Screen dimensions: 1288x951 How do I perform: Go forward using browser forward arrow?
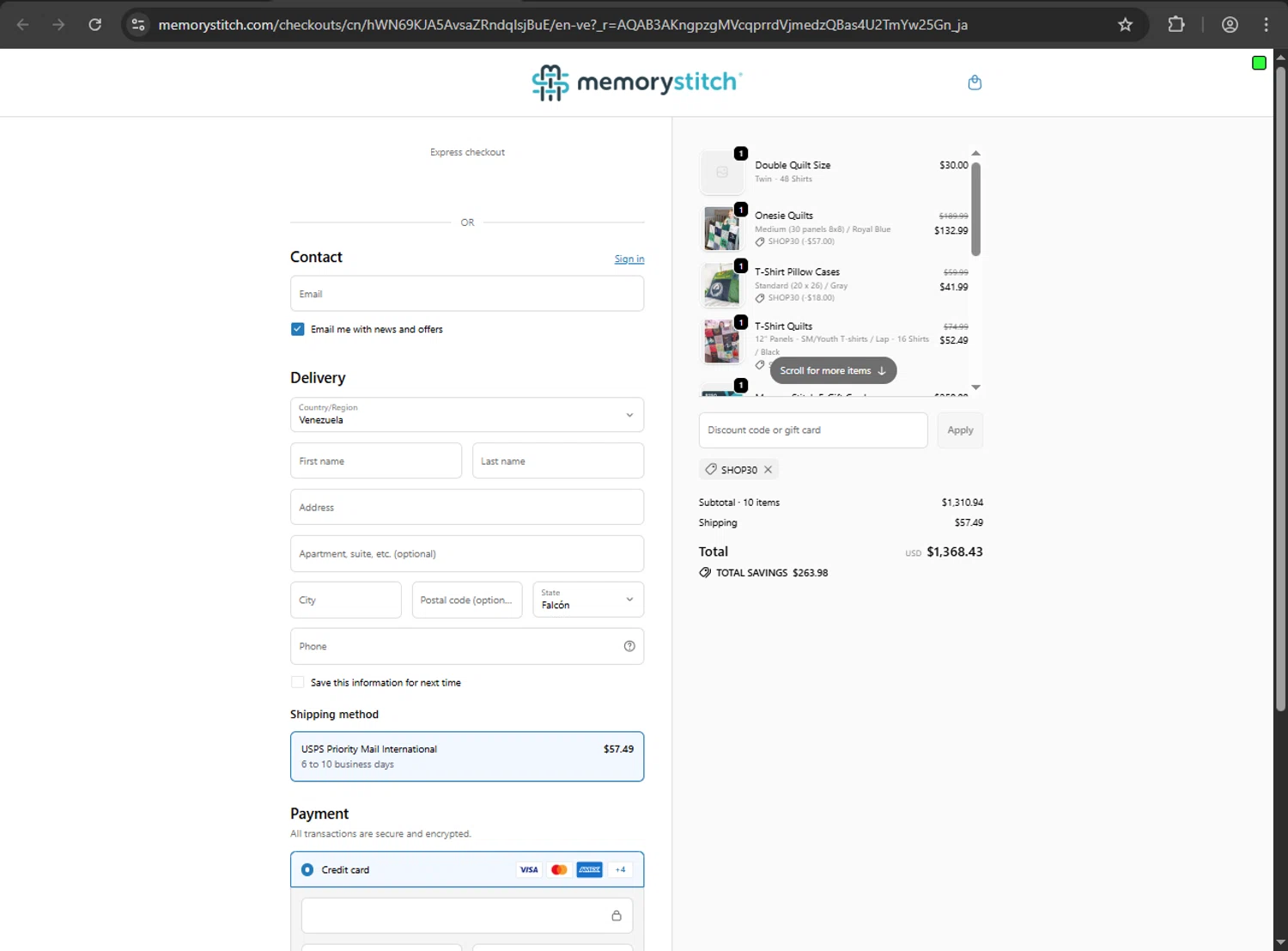pos(58,24)
